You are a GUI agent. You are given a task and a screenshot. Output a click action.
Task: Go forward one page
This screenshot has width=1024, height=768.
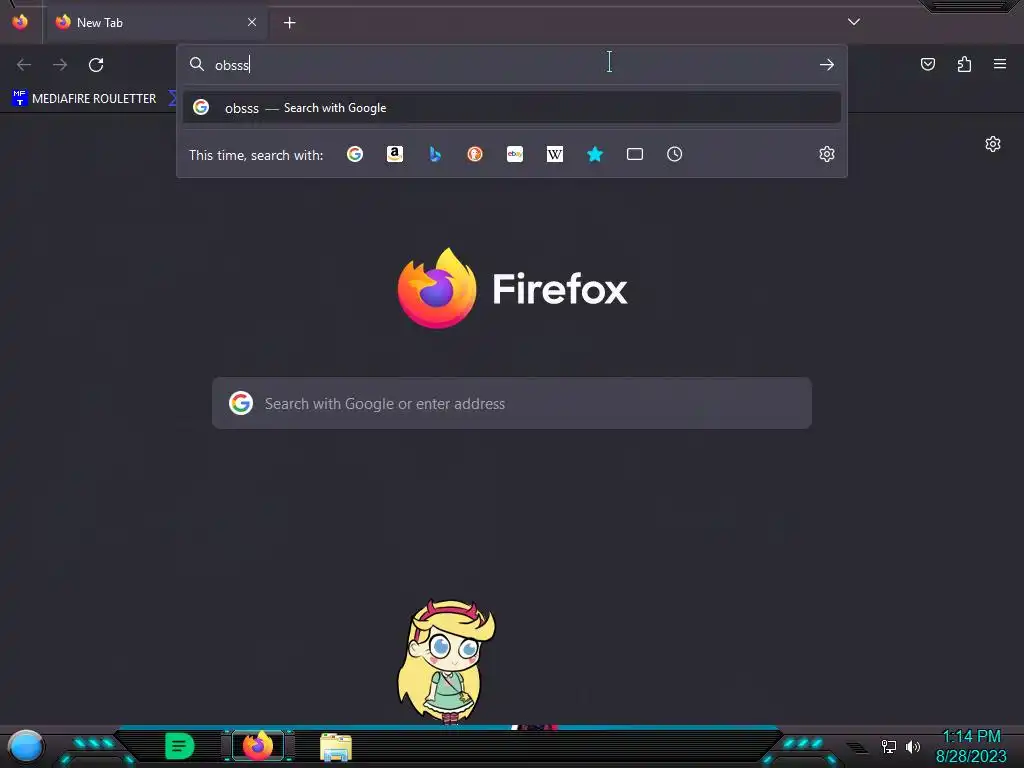point(60,65)
